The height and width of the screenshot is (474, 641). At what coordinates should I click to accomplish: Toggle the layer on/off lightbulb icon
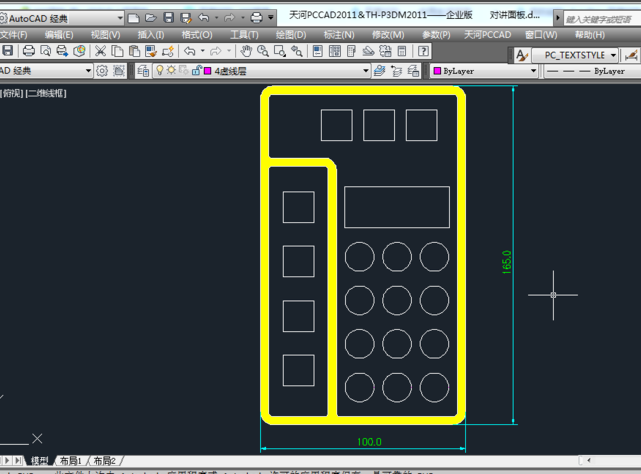pyautogui.click(x=158, y=71)
